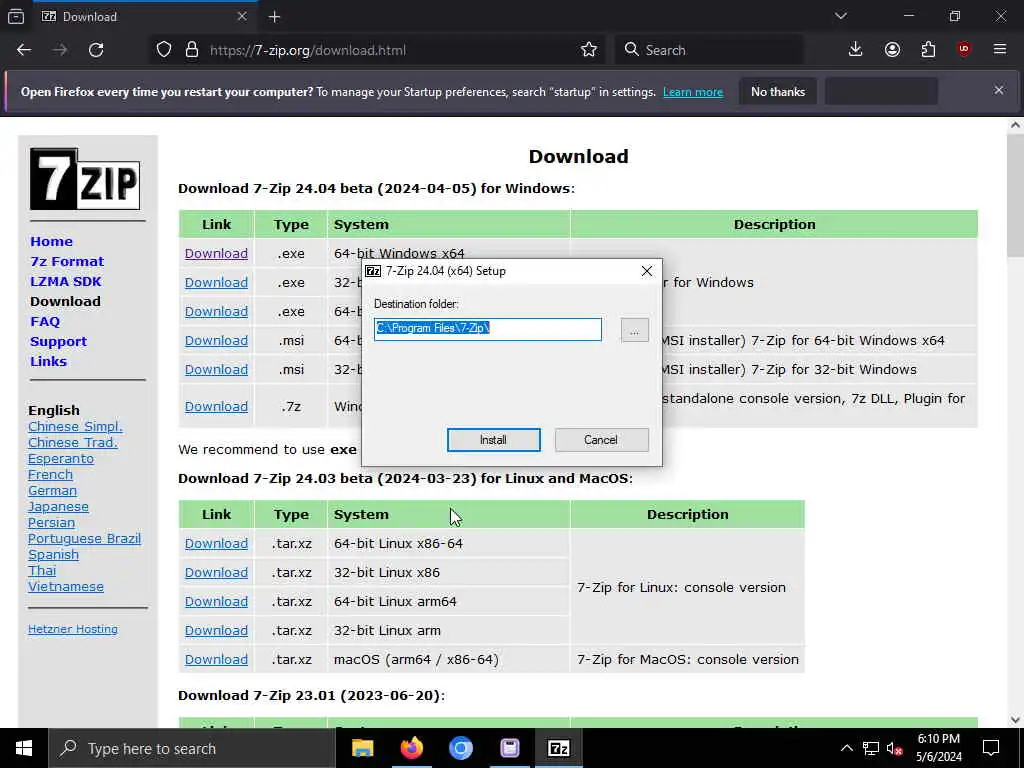Switch language to French

[50, 475]
